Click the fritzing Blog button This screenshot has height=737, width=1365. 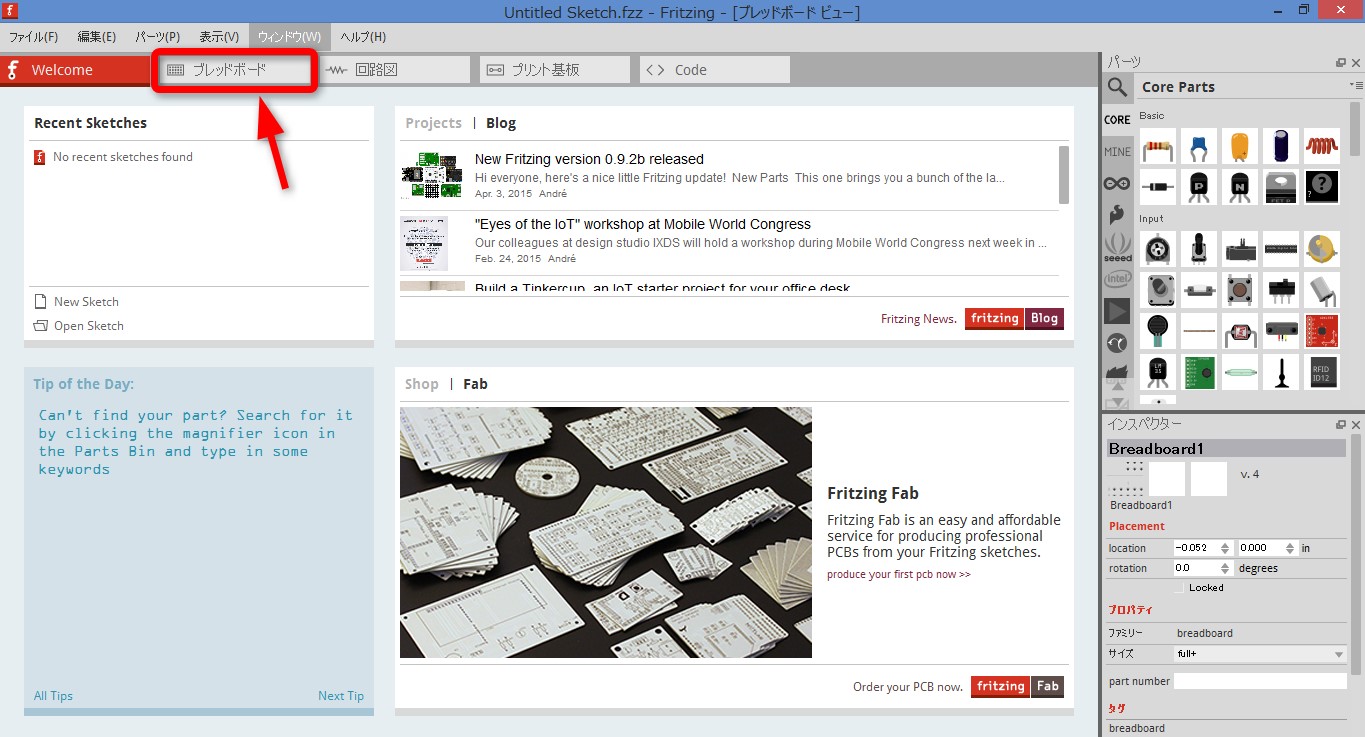1014,319
